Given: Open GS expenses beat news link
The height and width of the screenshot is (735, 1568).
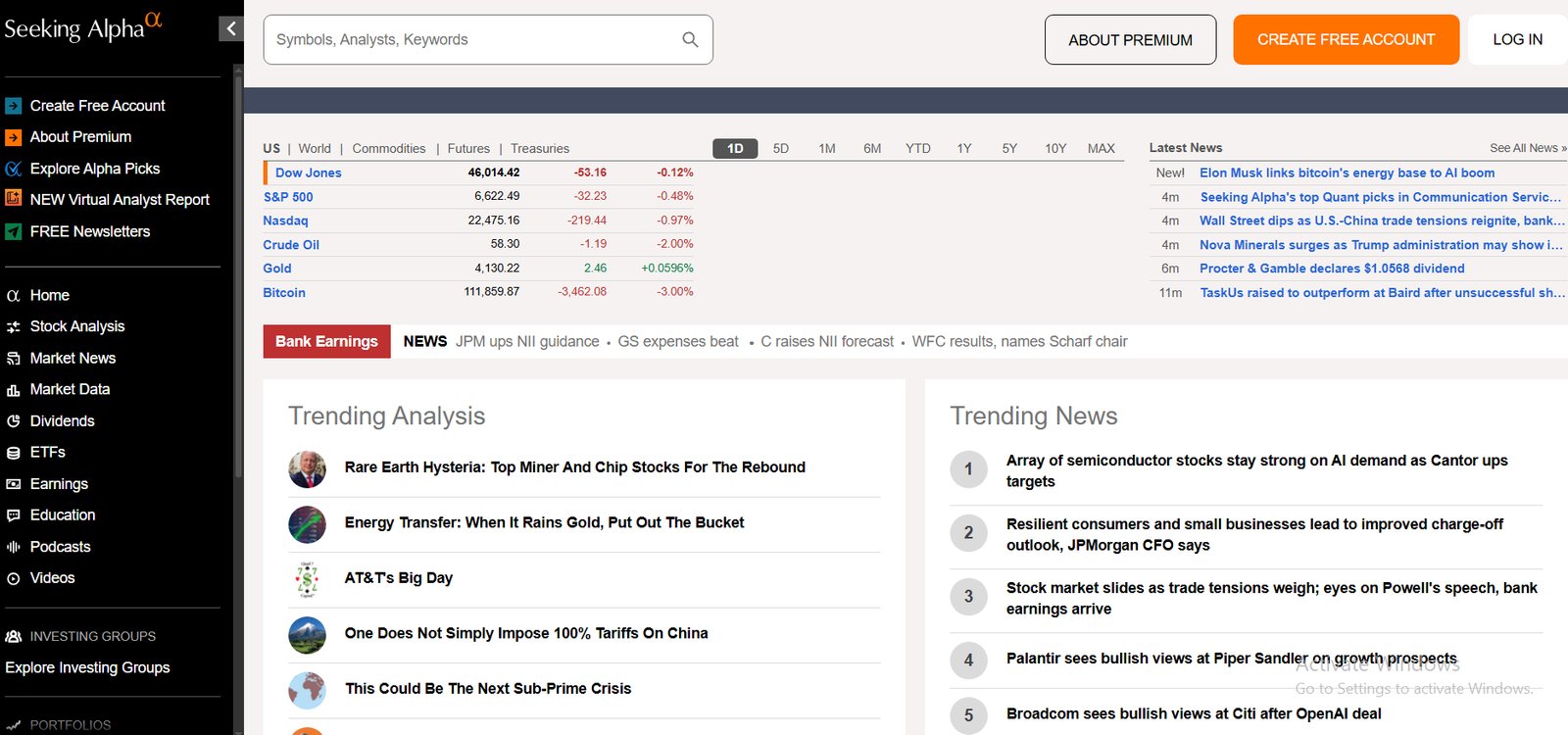Looking at the screenshot, I should point(678,342).
